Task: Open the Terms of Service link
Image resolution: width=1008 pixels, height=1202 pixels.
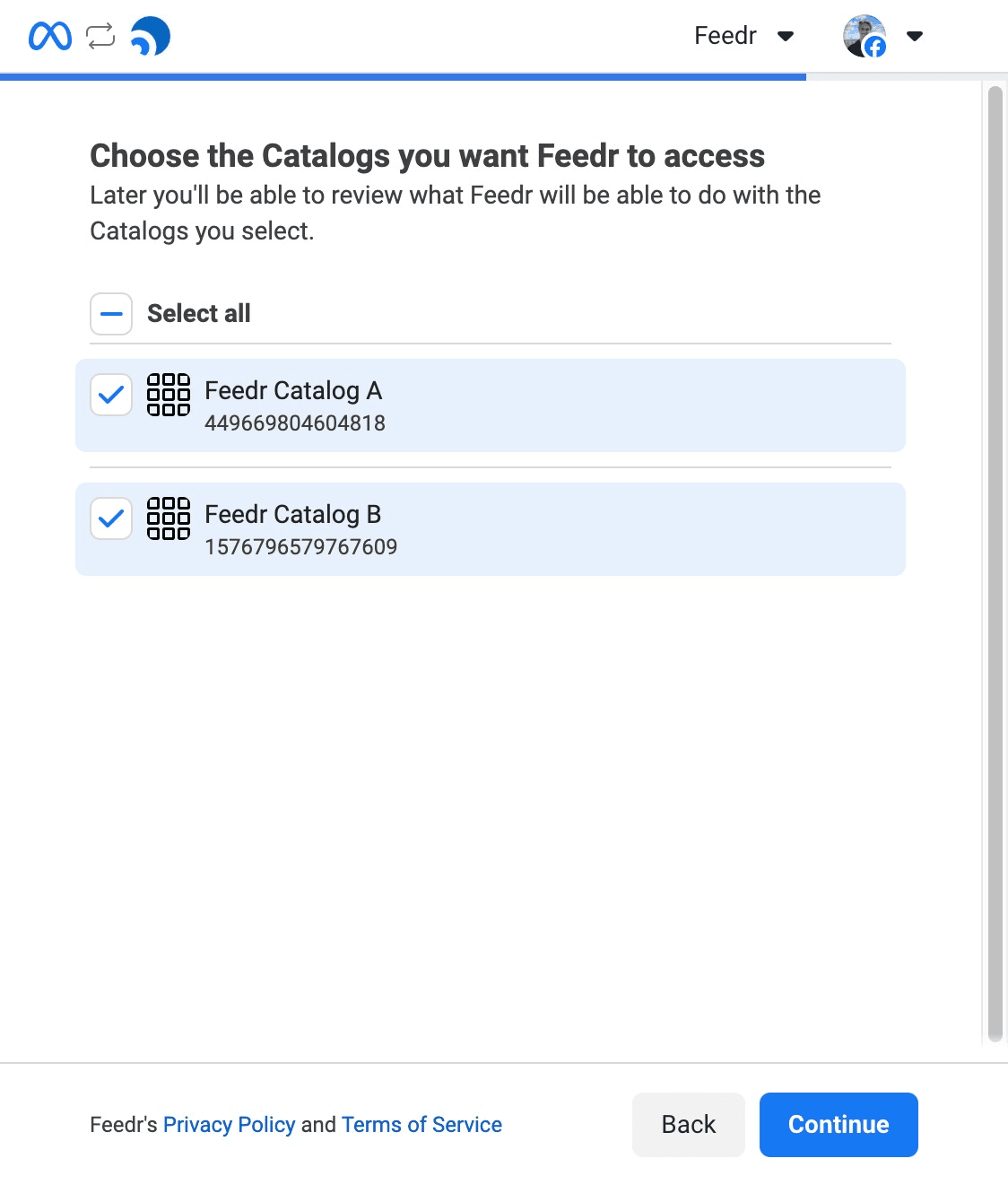Action: pos(421,1124)
